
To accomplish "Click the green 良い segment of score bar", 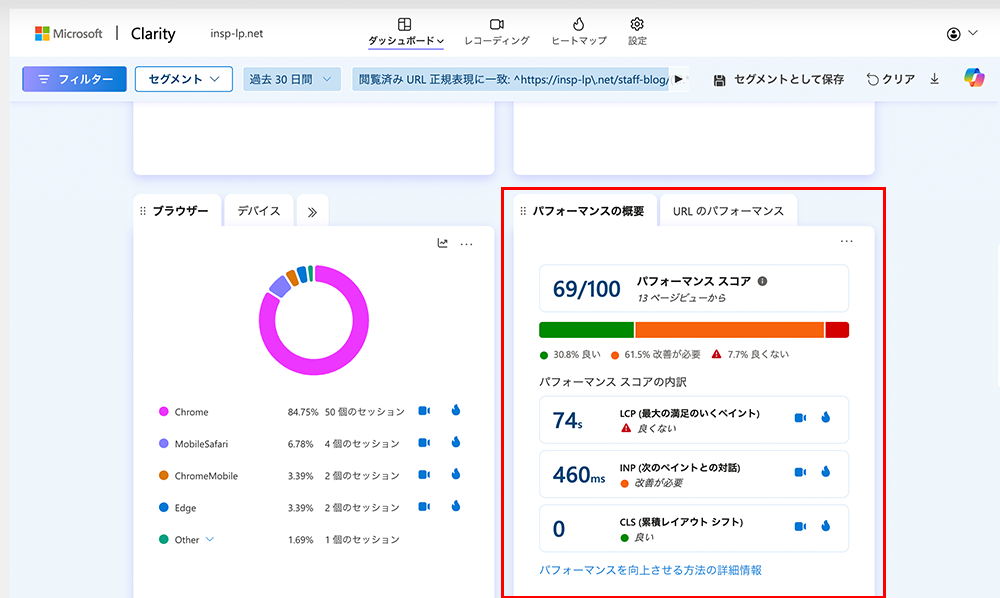I will click(x=586, y=330).
